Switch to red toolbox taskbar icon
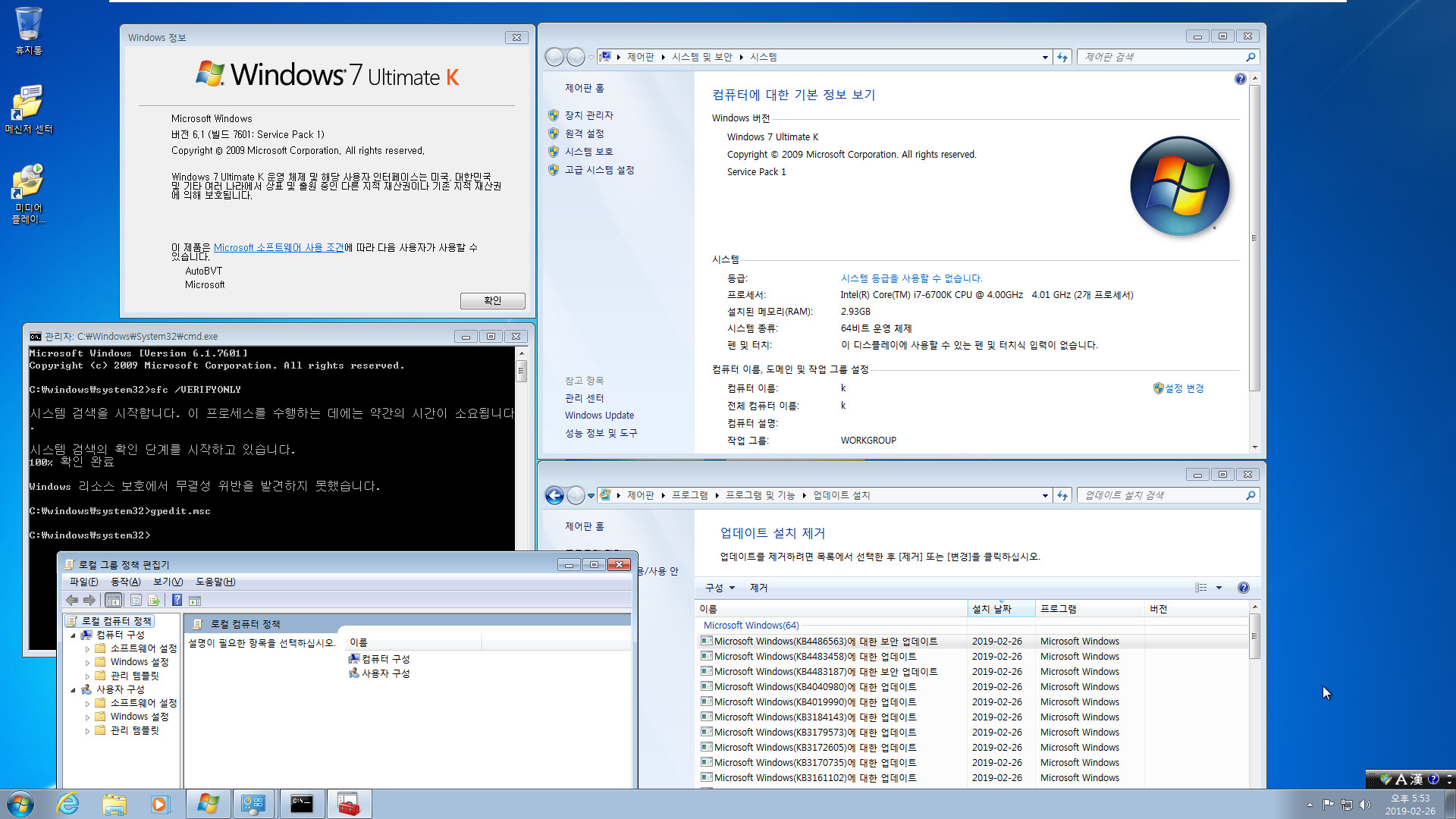This screenshot has width=1456, height=819. point(349,804)
